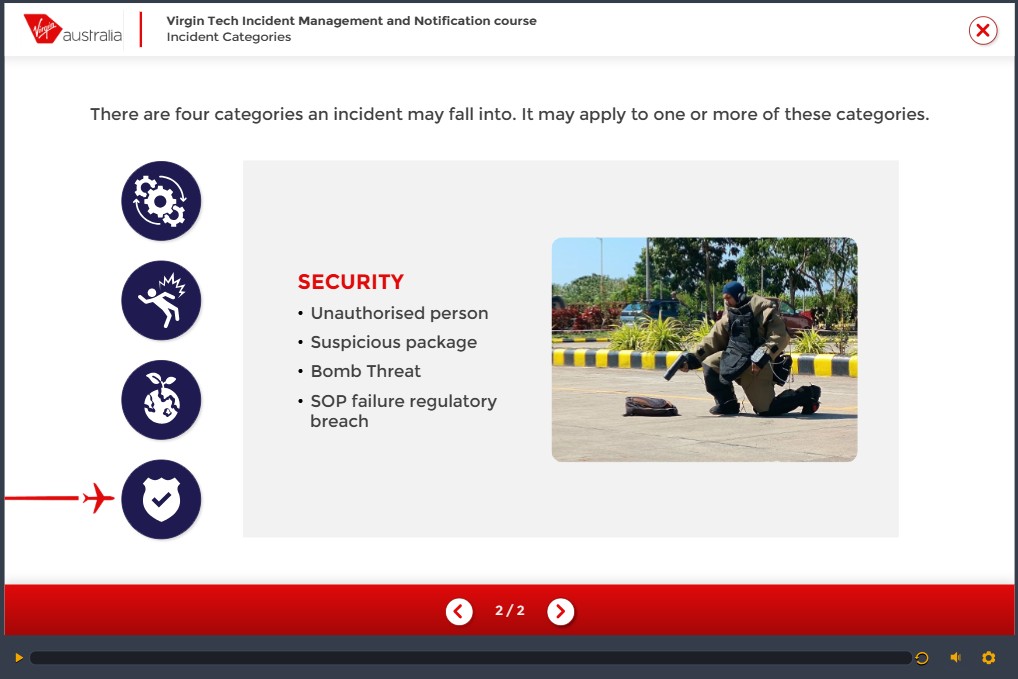Screen dimensions: 1018x679
Task: Go to the next slide arrow
Action: point(560,611)
